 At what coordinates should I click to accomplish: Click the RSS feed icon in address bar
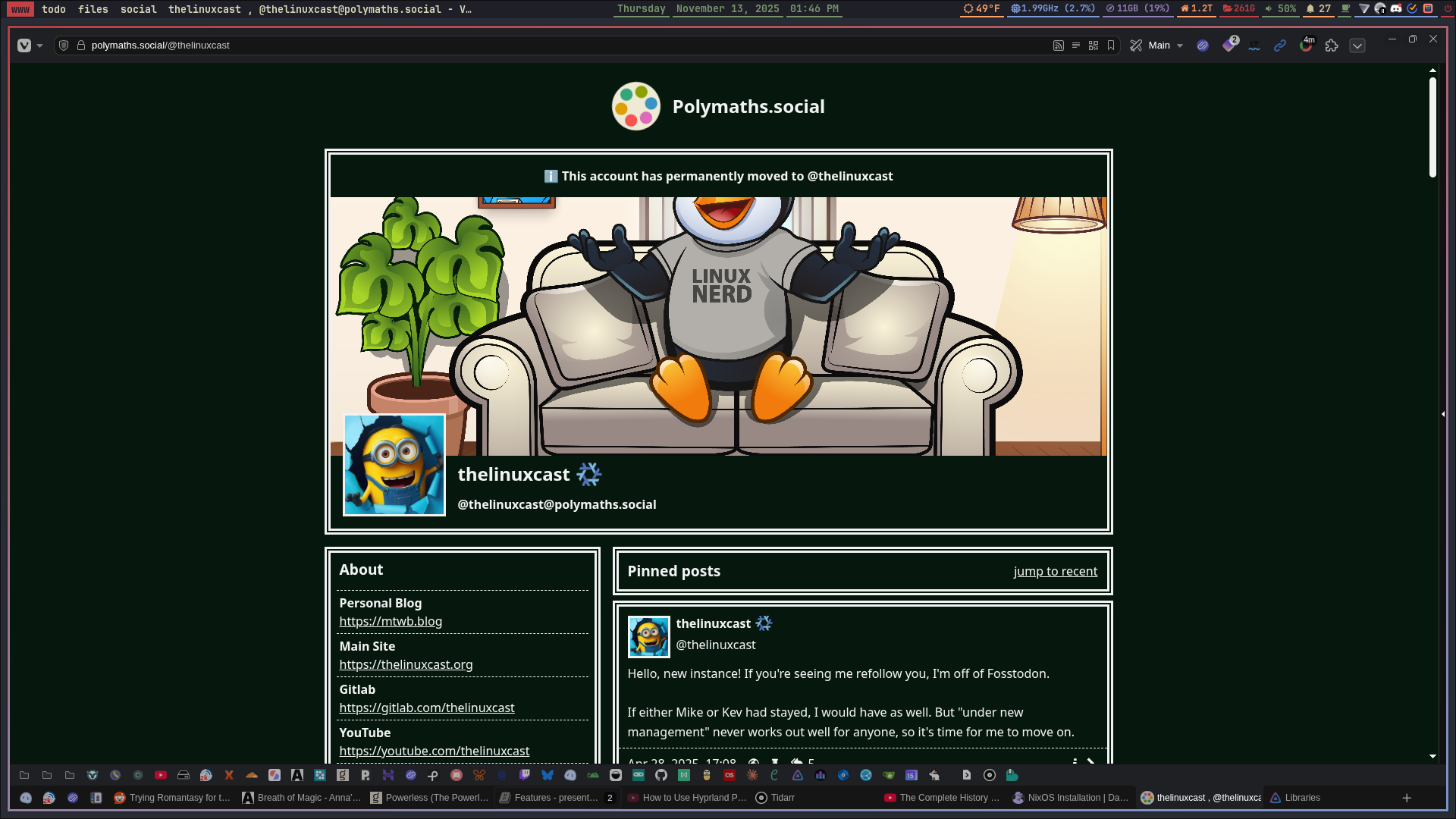pyautogui.click(x=1058, y=45)
